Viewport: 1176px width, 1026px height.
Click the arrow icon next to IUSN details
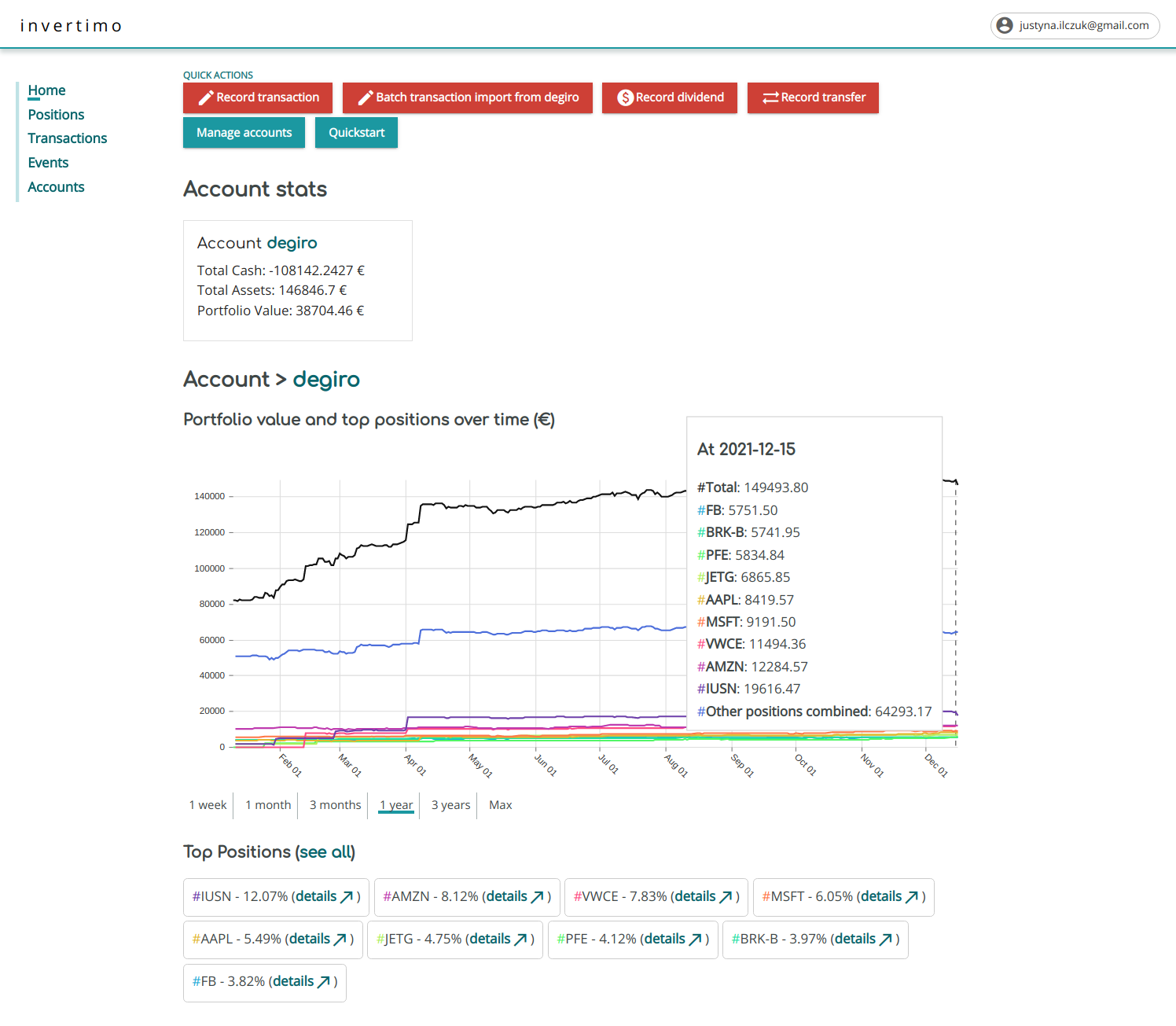(347, 897)
